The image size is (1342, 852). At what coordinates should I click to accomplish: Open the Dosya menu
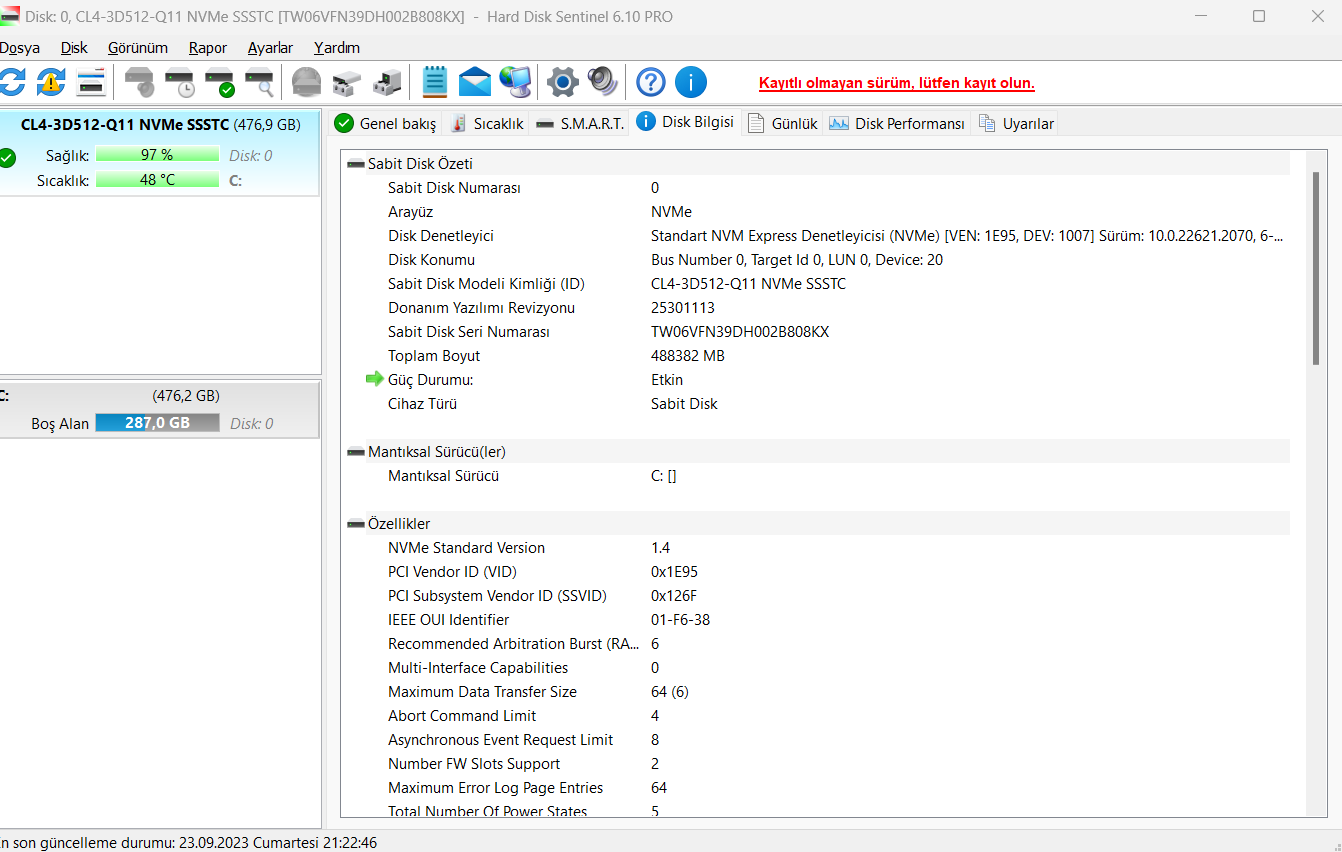(x=19, y=48)
